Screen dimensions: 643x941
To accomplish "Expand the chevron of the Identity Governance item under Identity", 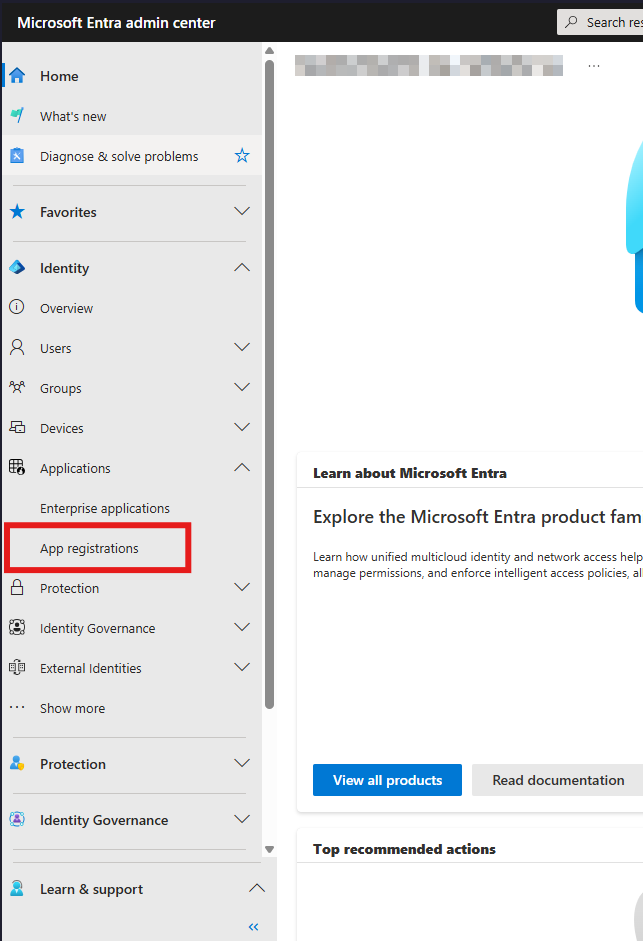I will point(242,627).
